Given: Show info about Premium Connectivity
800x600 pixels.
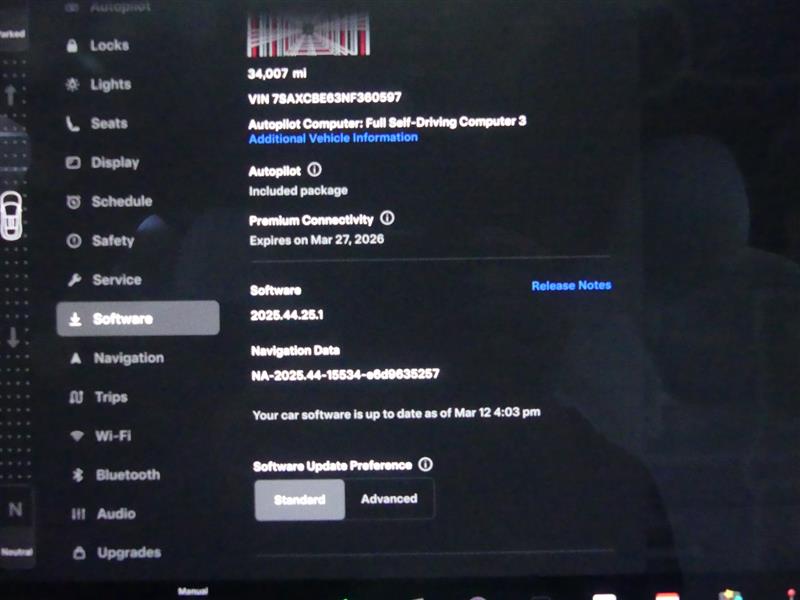Looking at the screenshot, I should (387, 218).
